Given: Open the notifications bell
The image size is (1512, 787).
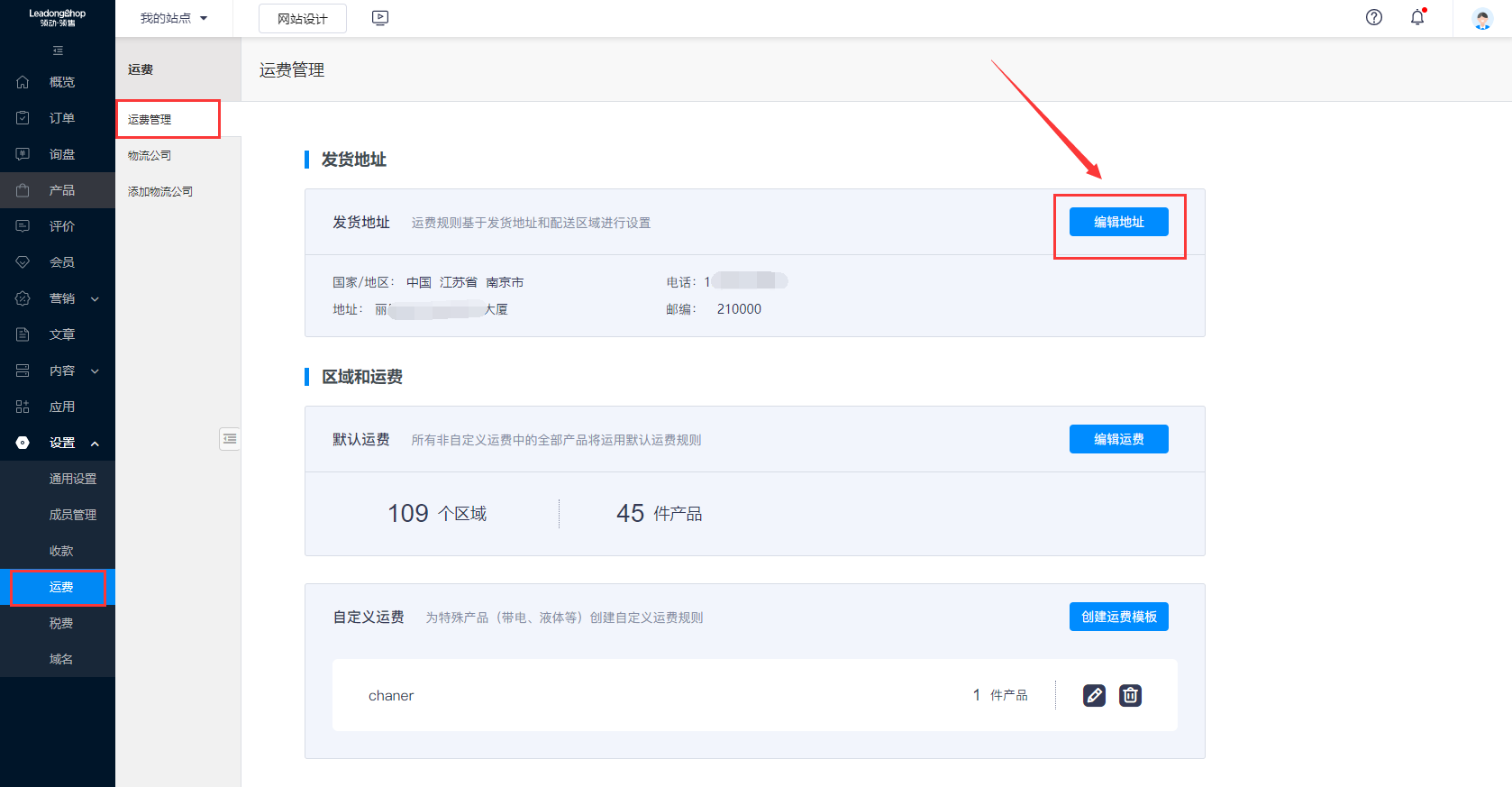Looking at the screenshot, I should tap(1417, 17).
